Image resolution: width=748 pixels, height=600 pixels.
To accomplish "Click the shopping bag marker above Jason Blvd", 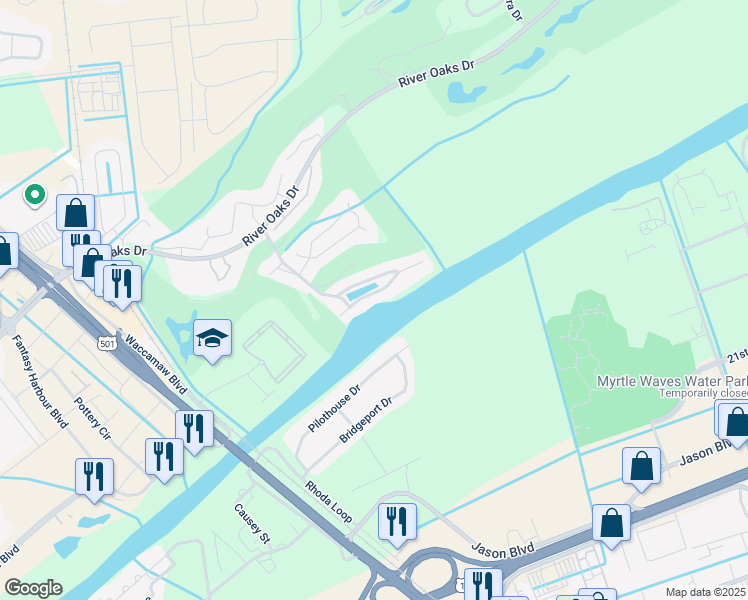I will [x=642, y=468].
